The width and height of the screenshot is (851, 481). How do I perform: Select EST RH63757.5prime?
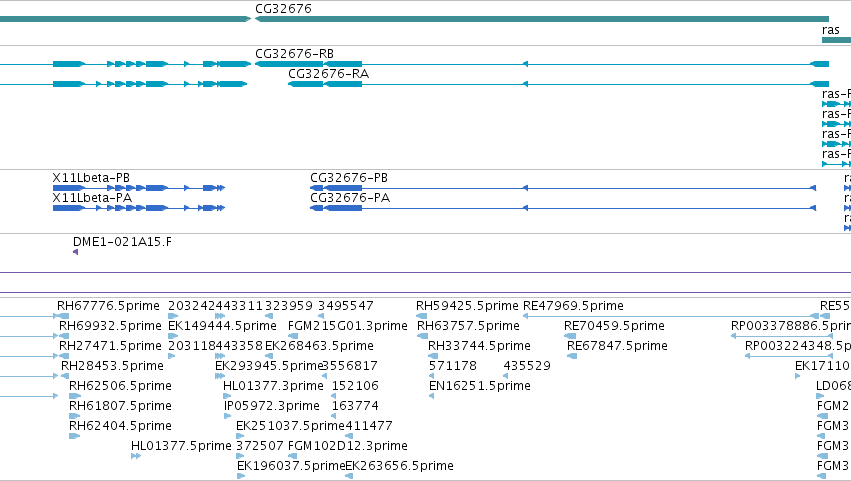[x=468, y=326]
